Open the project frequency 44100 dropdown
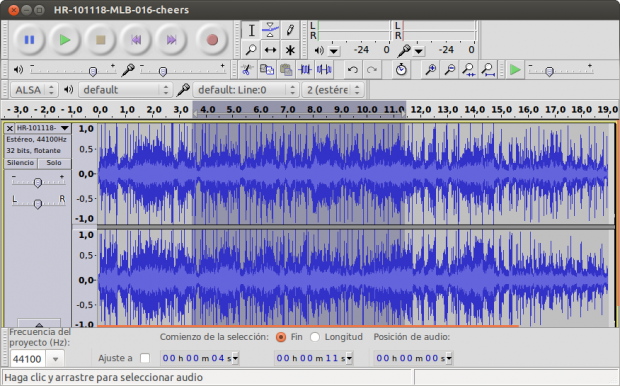620x386 pixels. [x=55, y=359]
